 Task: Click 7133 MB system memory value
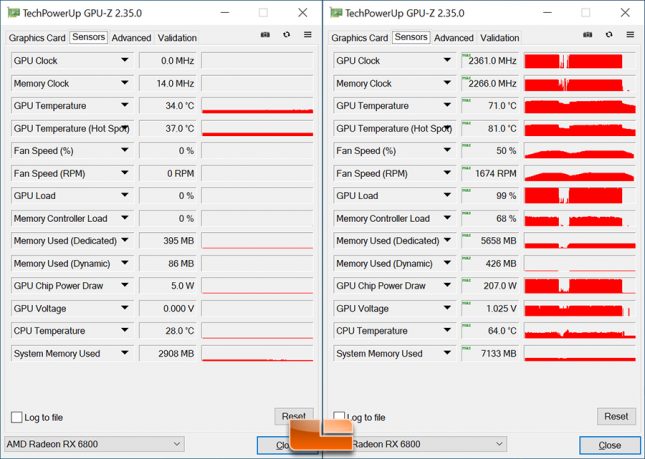(490, 353)
